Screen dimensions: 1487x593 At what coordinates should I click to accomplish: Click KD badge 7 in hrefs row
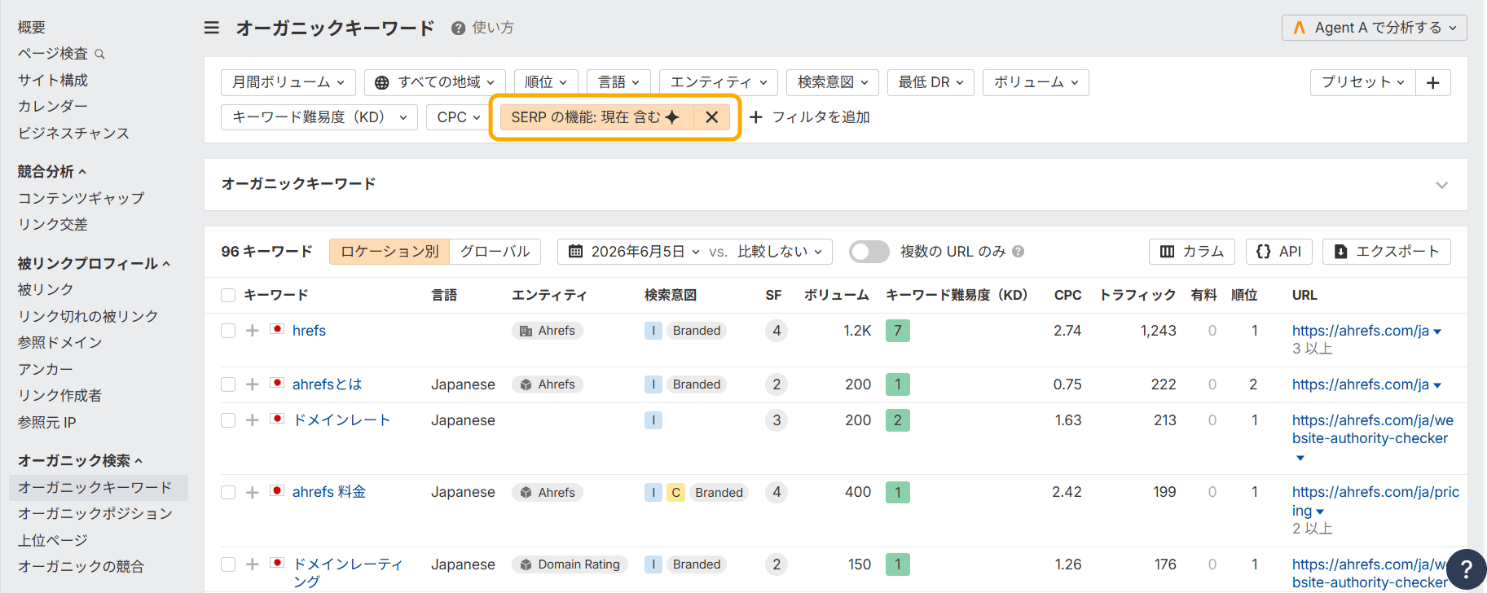click(897, 330)
